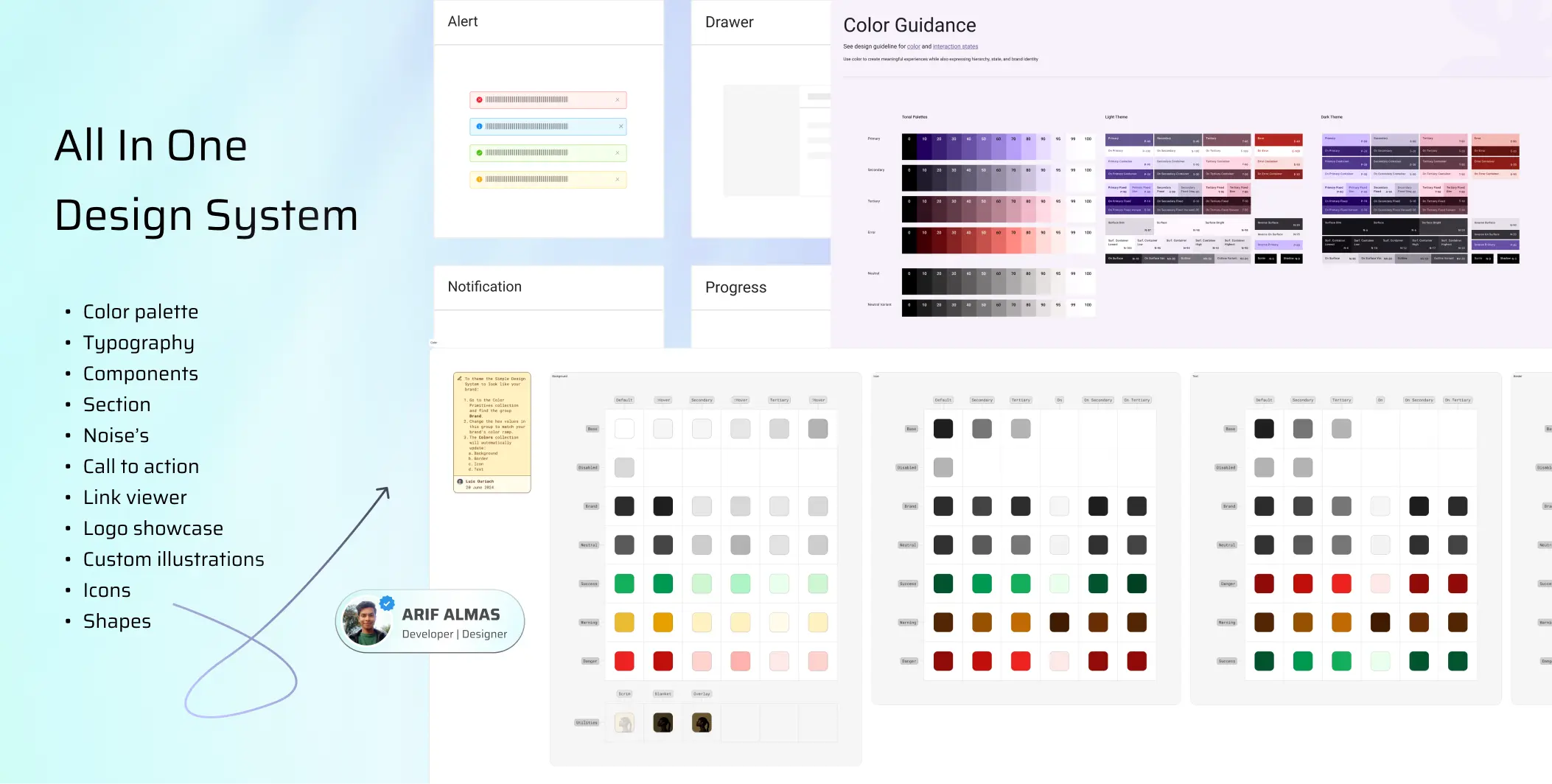Click the green success icon in the third alert
This screenshot has height=784, width=1552.
pos(480,153)
